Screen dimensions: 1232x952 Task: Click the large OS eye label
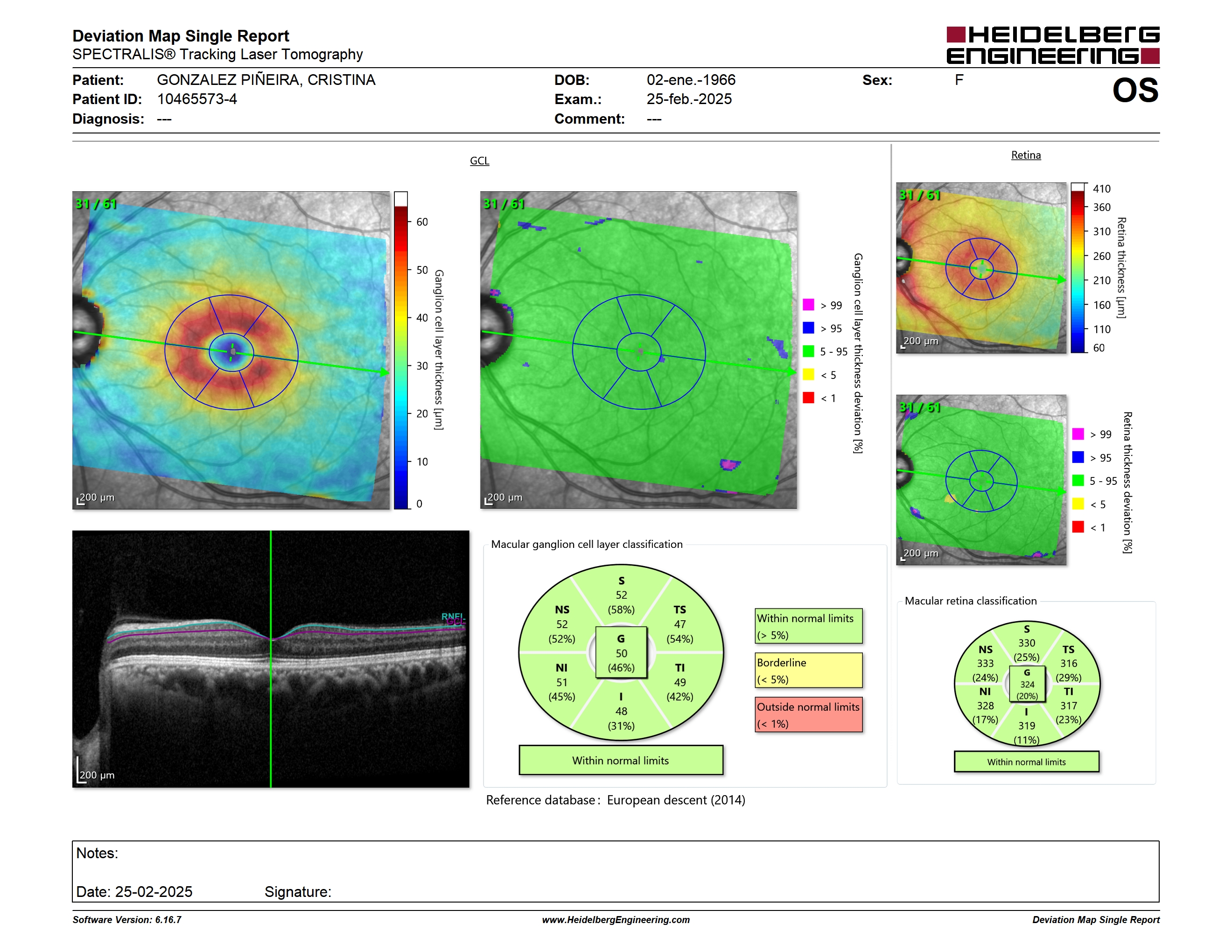tap(1135, 90)
